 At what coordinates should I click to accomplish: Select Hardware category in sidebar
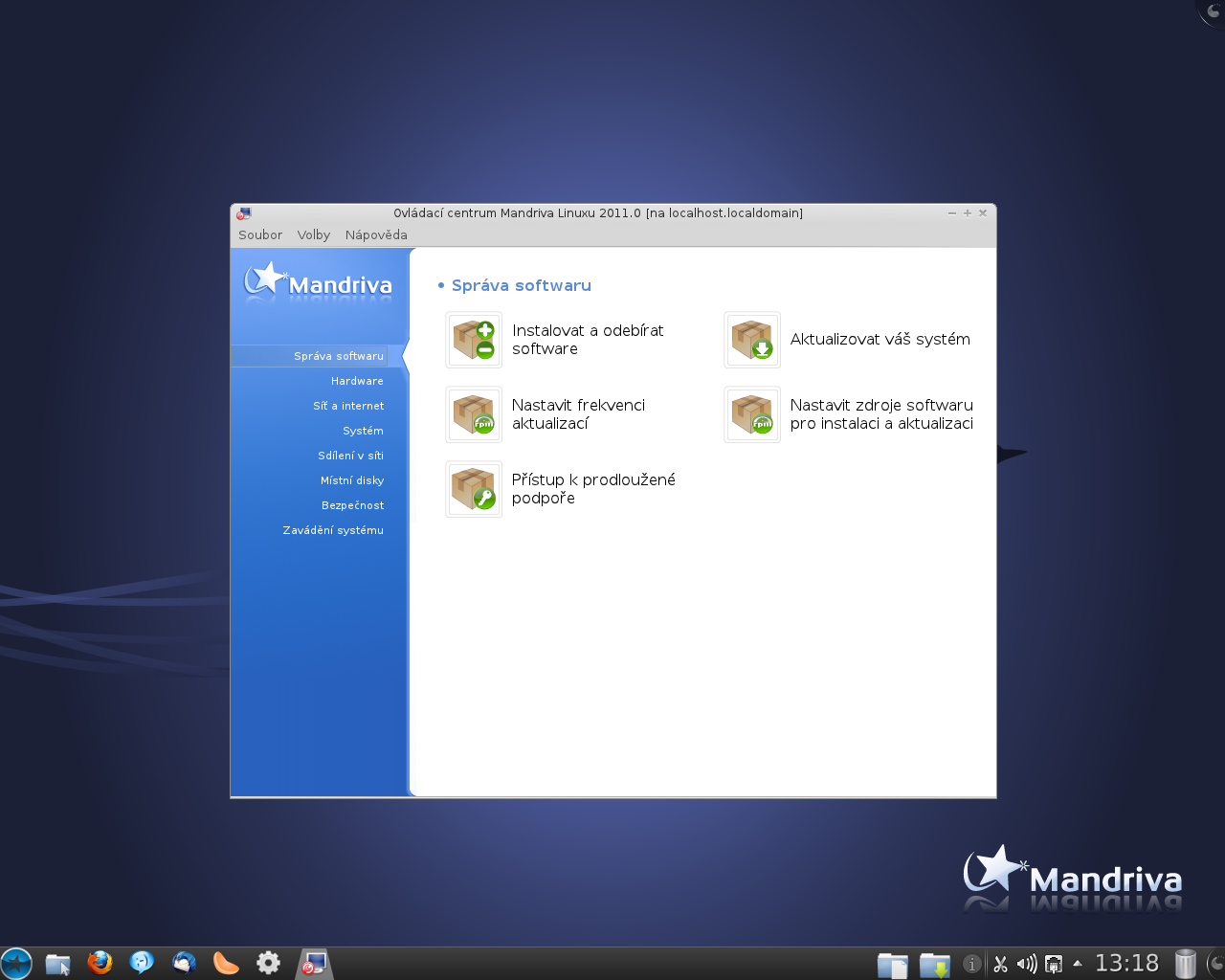357,381
